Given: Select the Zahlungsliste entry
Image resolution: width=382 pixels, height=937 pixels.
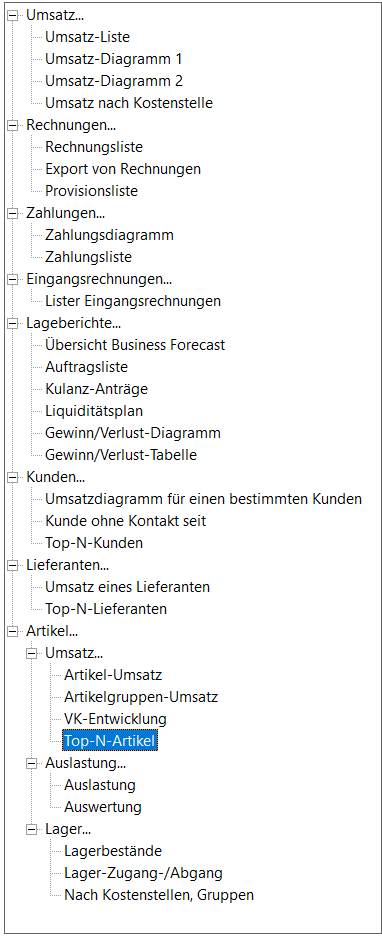Looking at the screenshot, I should [88, 257].
